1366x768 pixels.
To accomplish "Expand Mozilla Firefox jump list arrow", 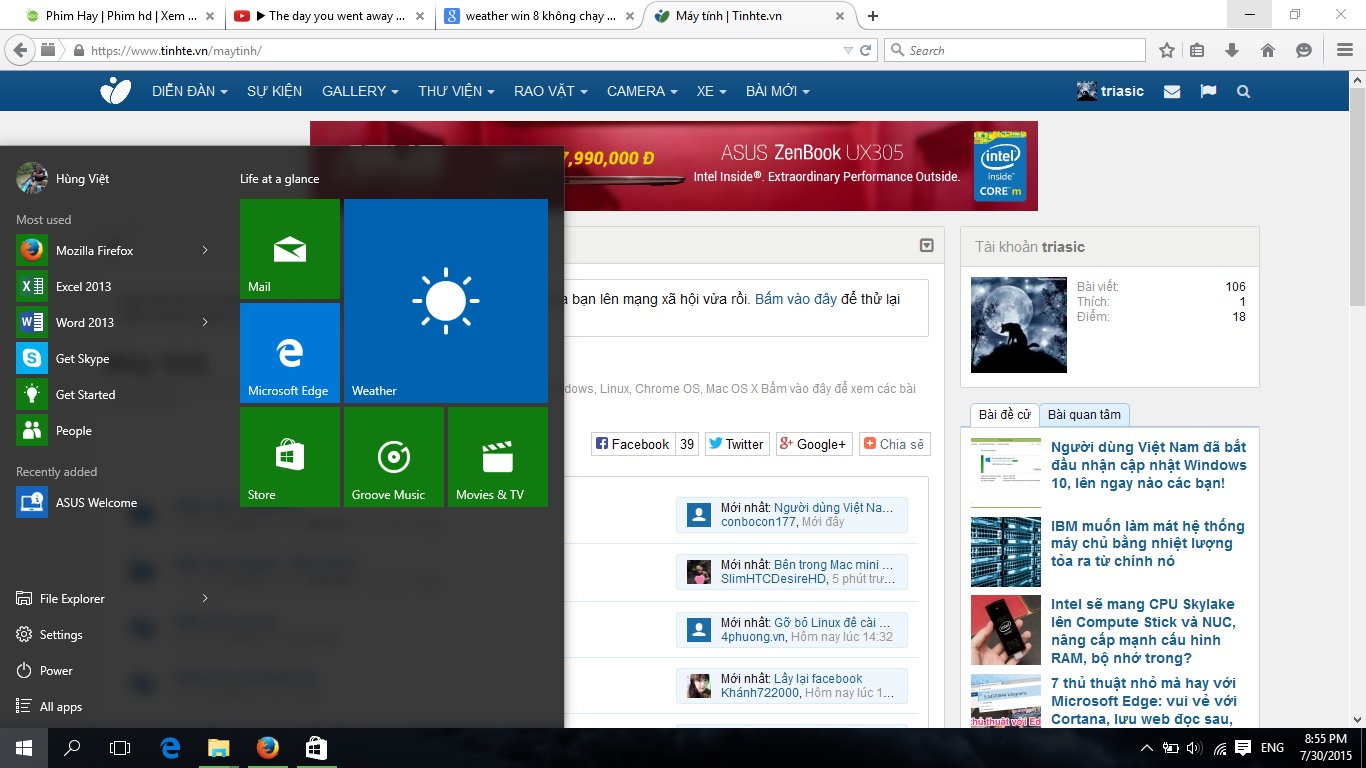I will pos(205,250).
